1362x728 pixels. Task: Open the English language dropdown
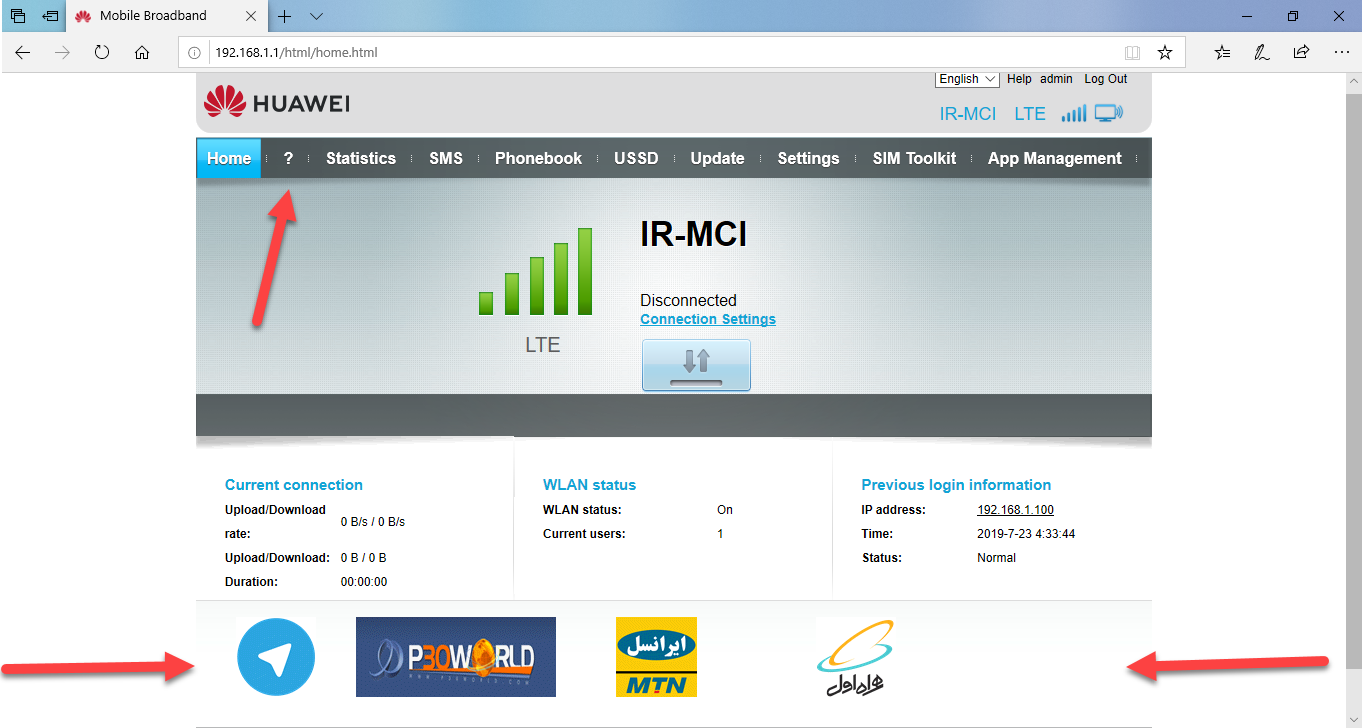[967, 79]
